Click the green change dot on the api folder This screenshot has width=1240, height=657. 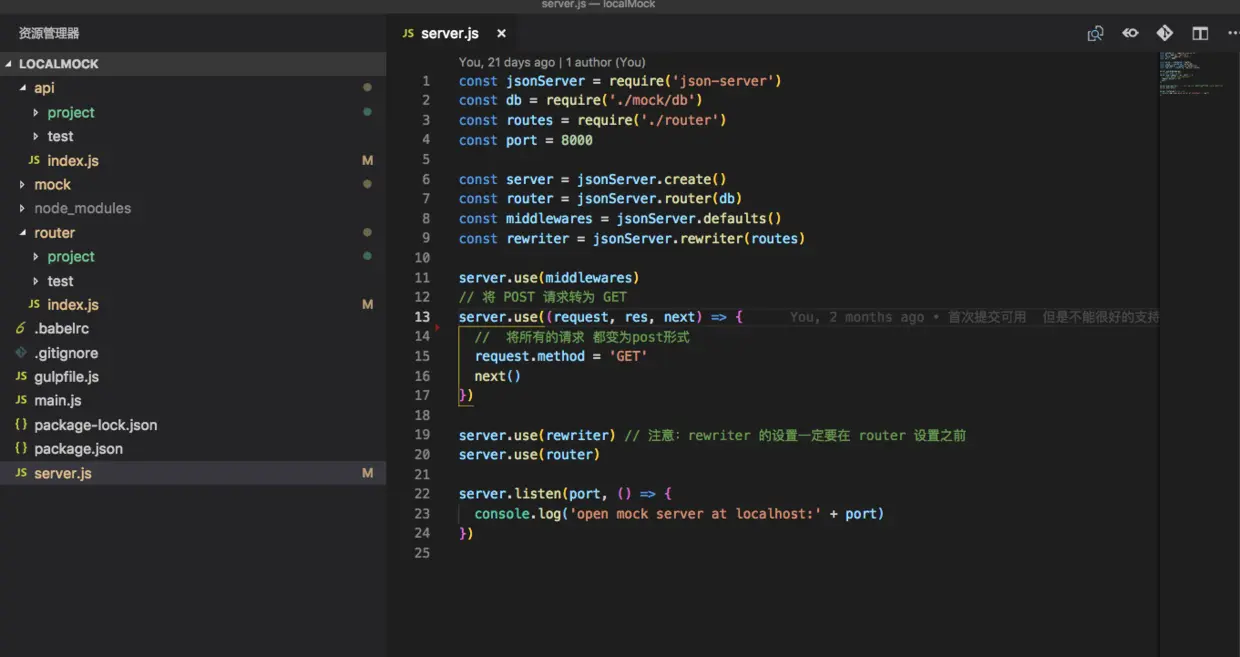(367, 88)
